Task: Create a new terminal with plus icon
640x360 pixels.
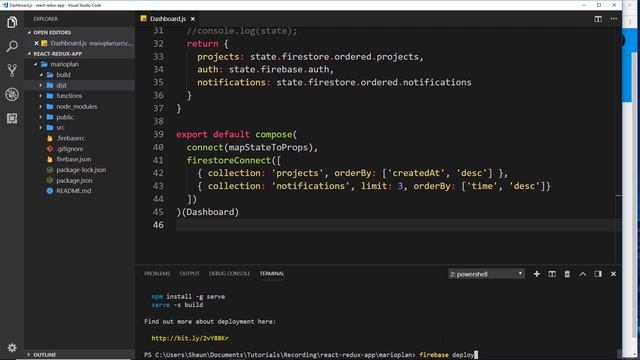Action: pyautogui.click(x=537, y=274)
